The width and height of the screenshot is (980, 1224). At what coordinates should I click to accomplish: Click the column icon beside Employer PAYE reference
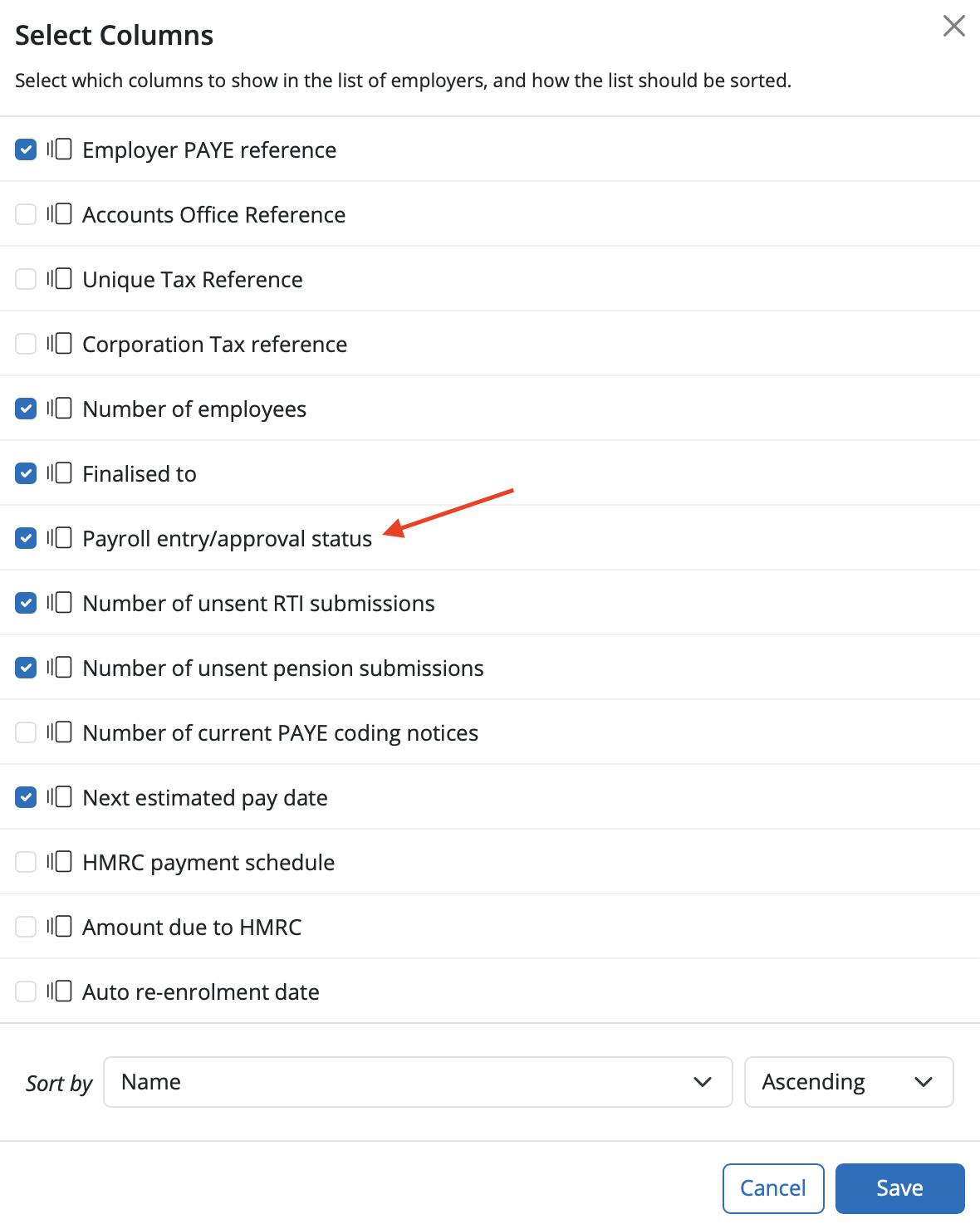pyautogui.click(x=59, y=149)
